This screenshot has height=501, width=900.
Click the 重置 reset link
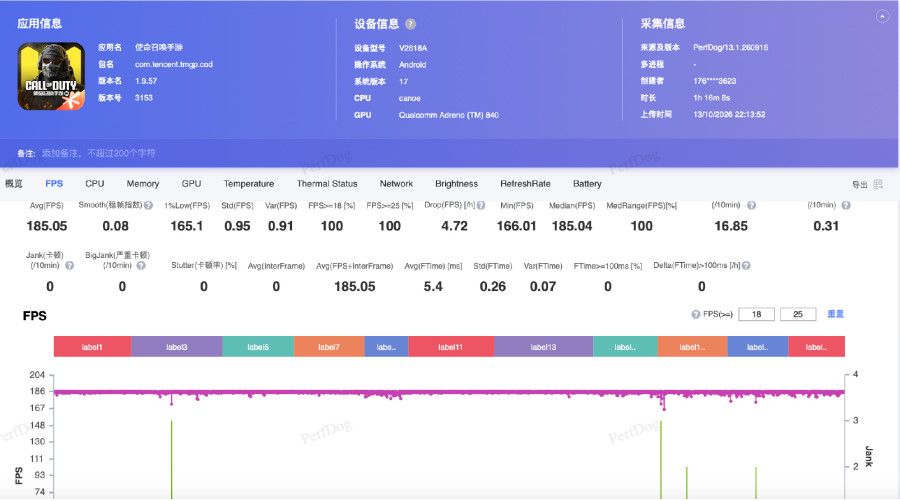point(835,314)
